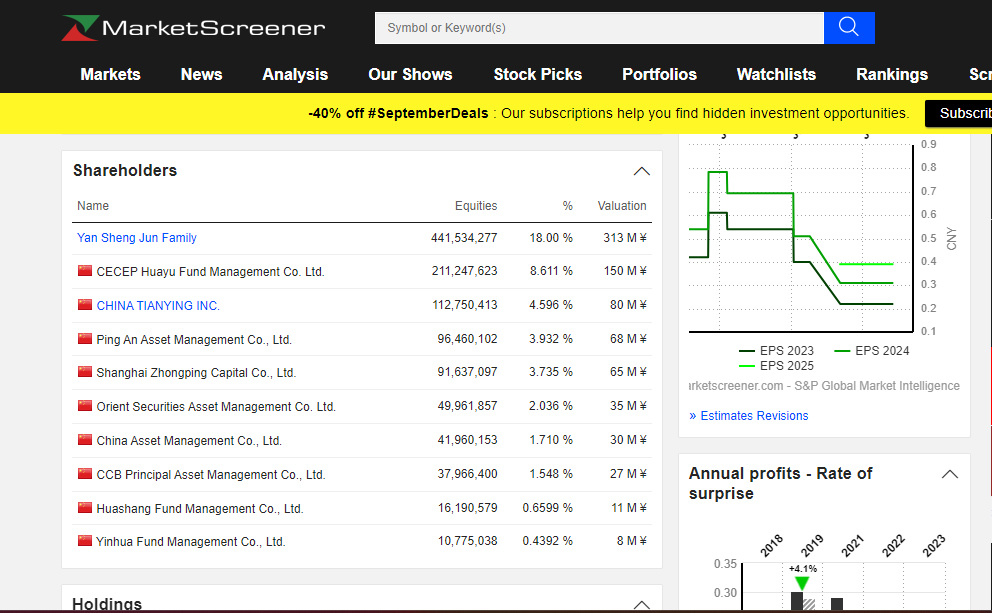The width and height of the screenshot is (992, 613).
Task: Toggle the Holdings section chevron
Action: (x=642, y=605)
